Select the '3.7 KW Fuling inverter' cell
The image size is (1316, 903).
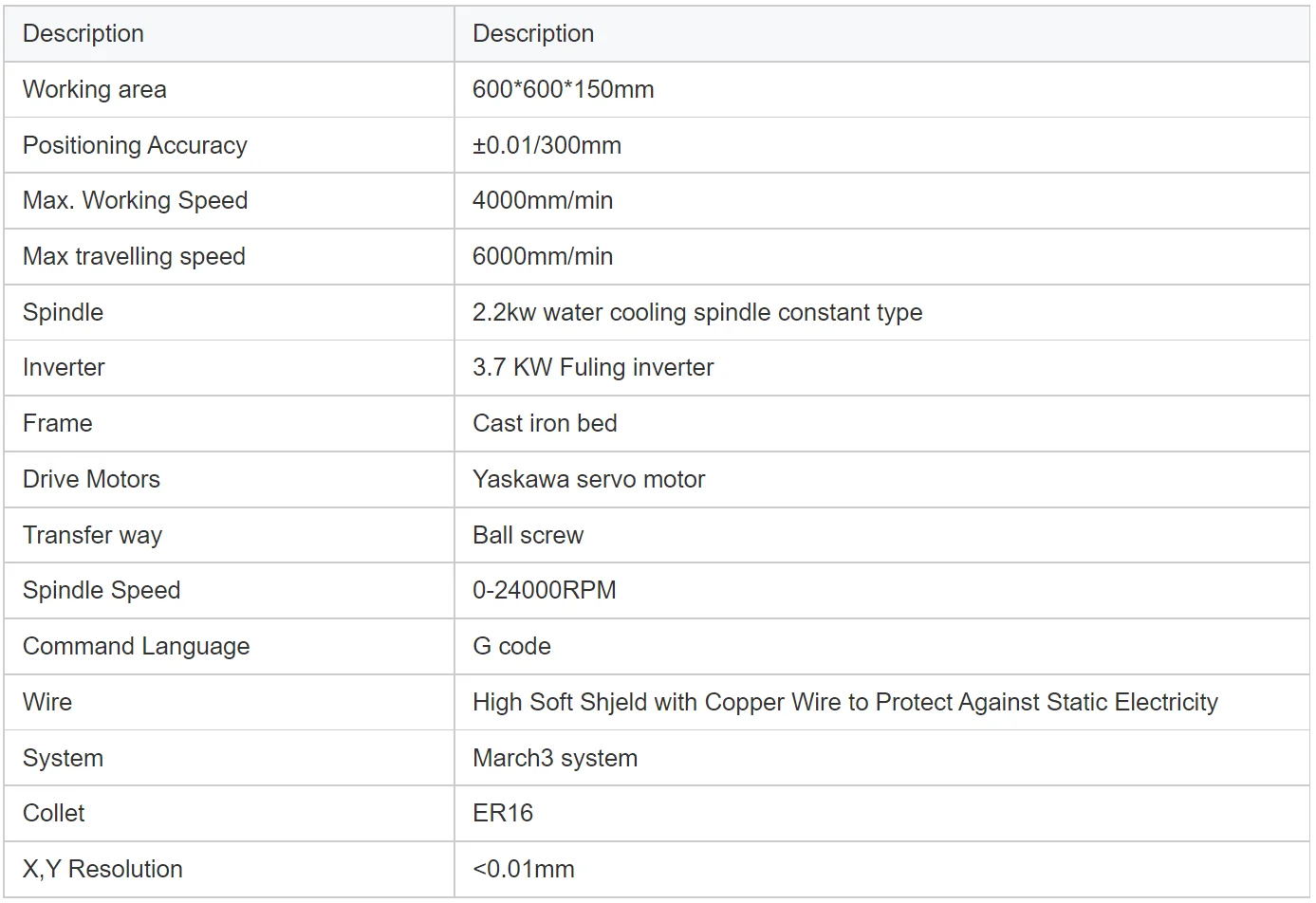point(593,368)
